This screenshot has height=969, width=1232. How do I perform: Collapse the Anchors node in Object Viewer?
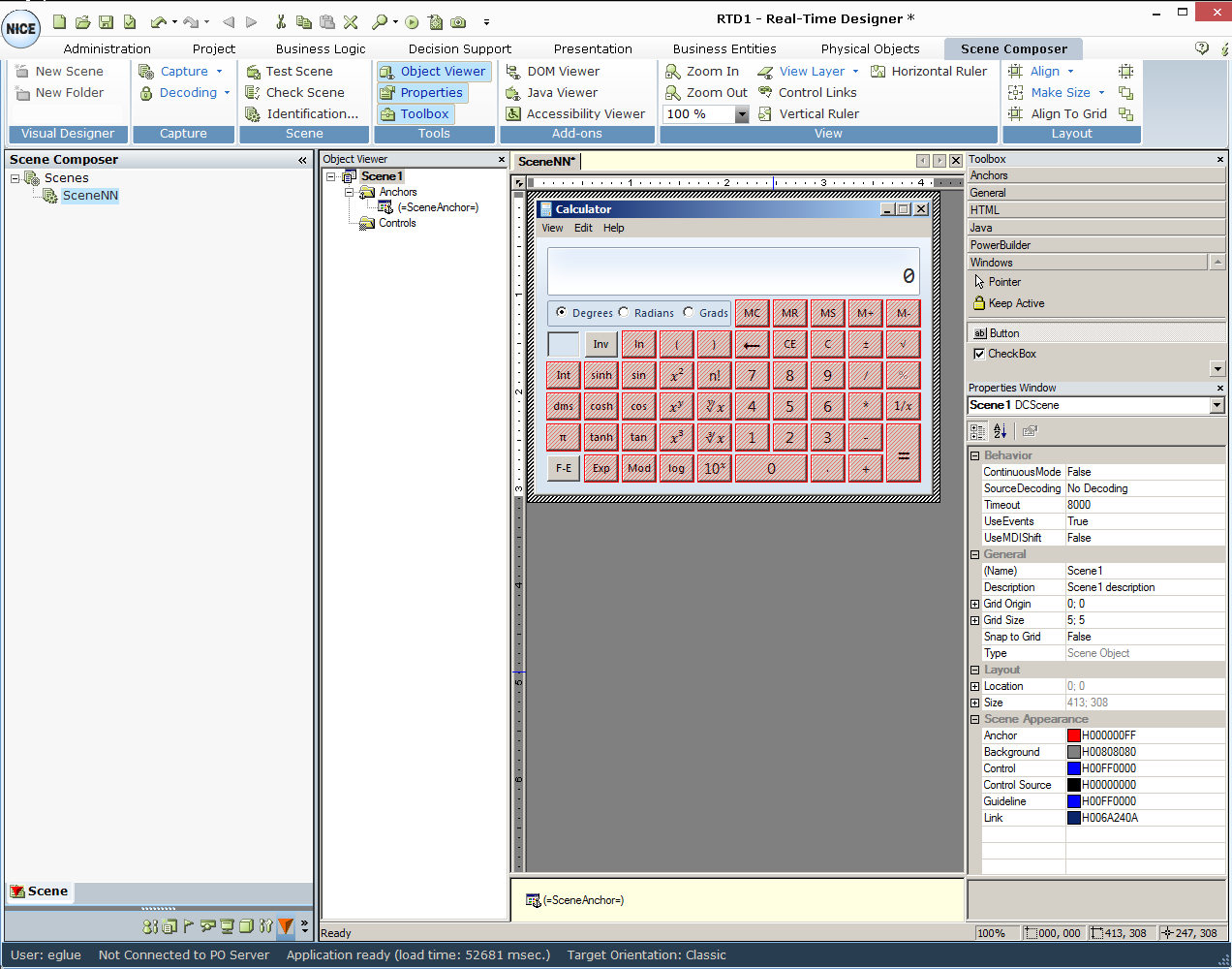[x=350, y=192]
